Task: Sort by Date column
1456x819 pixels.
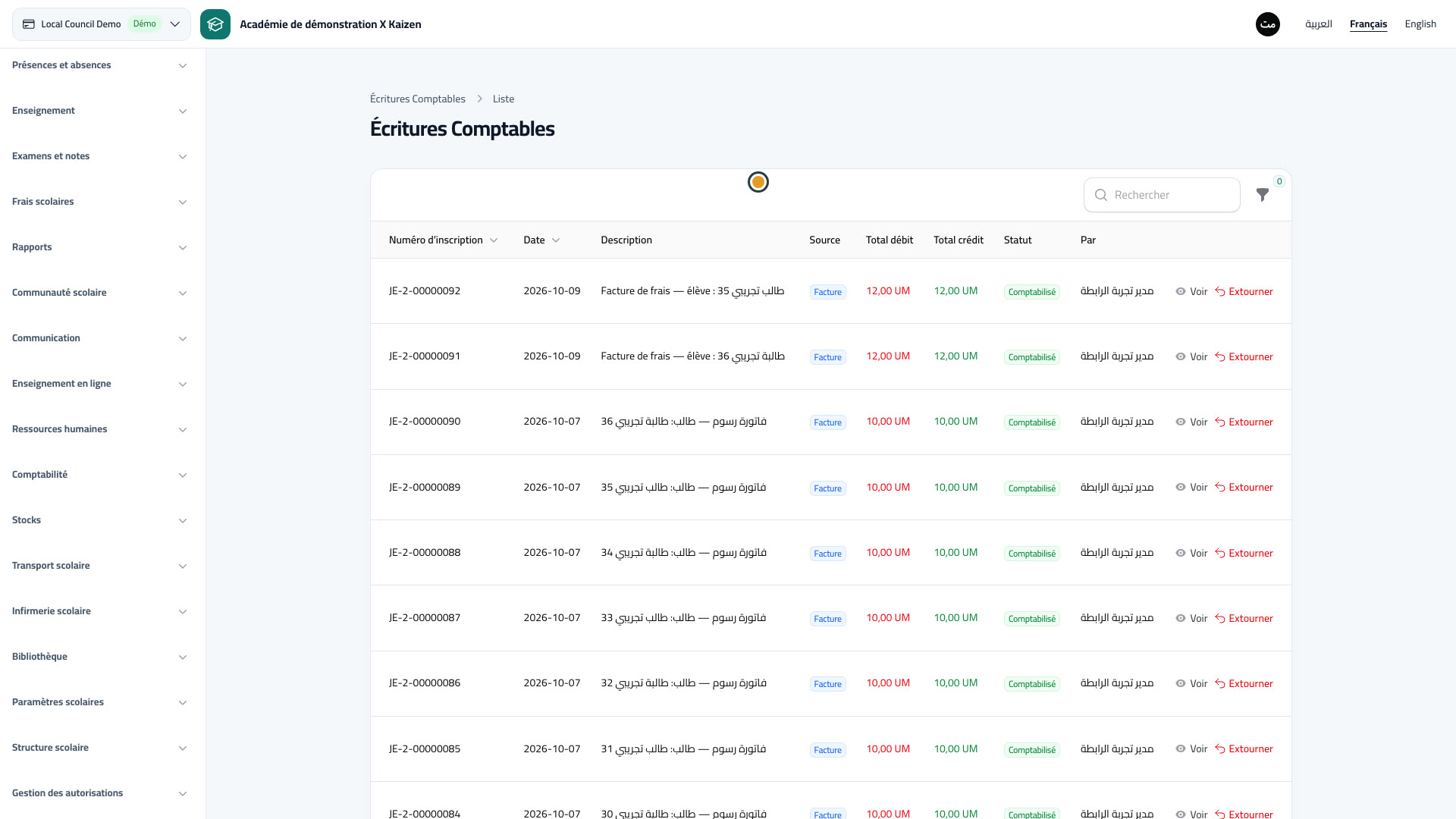Action: tap(541, 240)
